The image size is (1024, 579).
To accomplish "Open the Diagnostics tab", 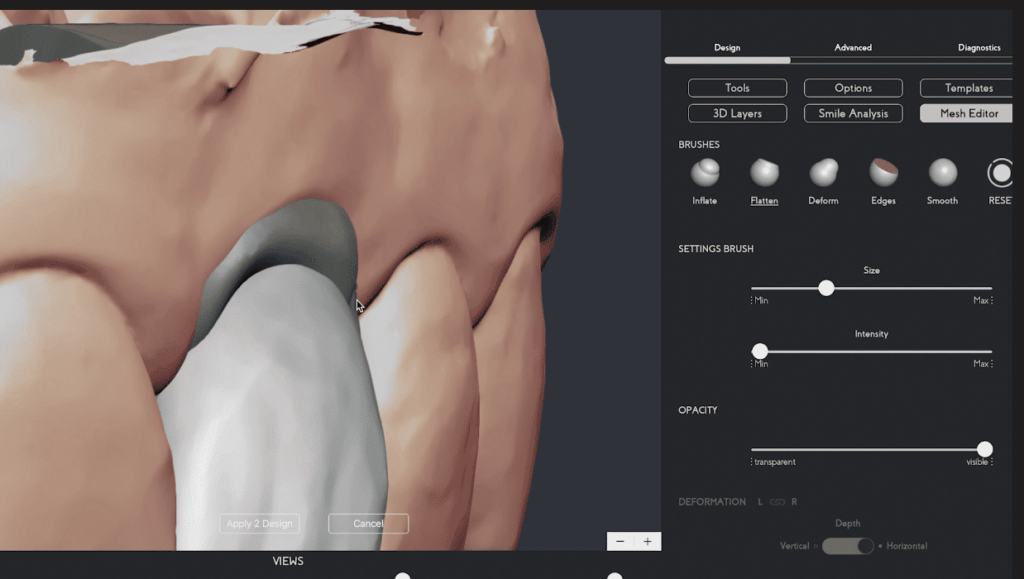I will [978, 47].
